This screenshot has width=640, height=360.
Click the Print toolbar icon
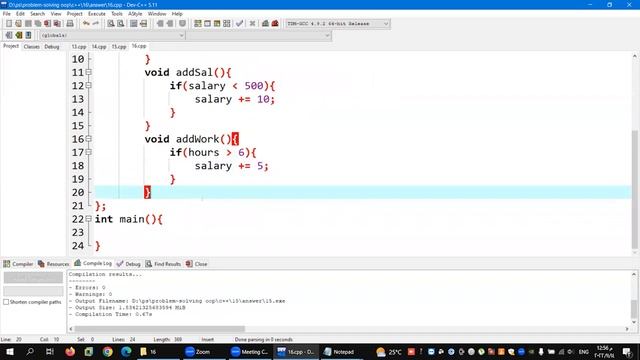[70, 24]
